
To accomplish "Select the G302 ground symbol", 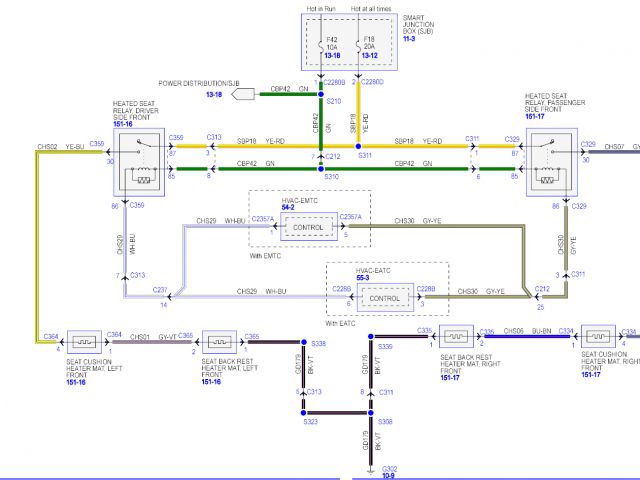I will click(371, 459).
